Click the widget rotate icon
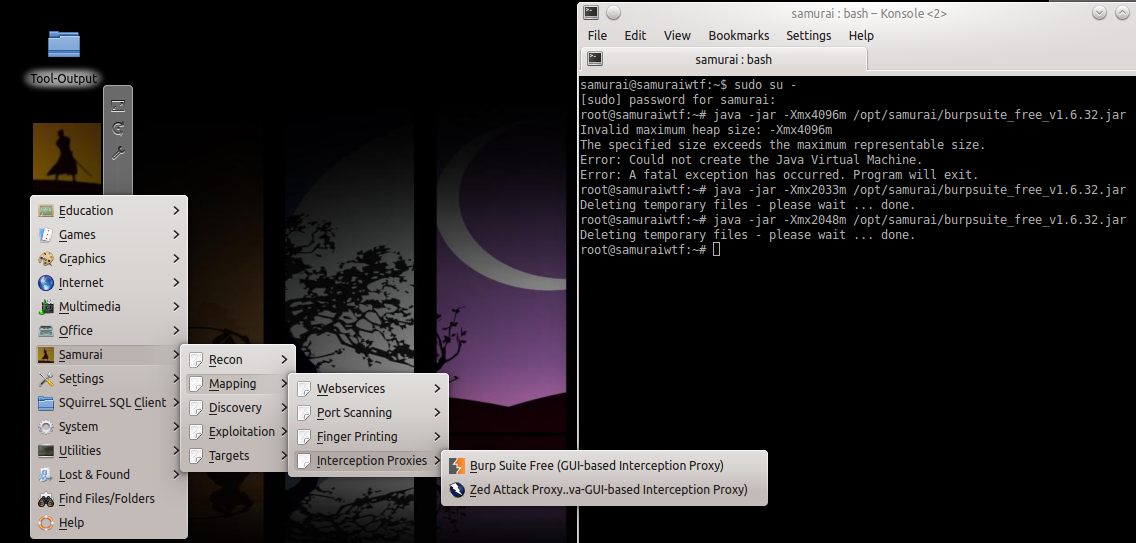The width and height of the screenshot is (1136, 543). pyautogui.click(x=118, y=129)
